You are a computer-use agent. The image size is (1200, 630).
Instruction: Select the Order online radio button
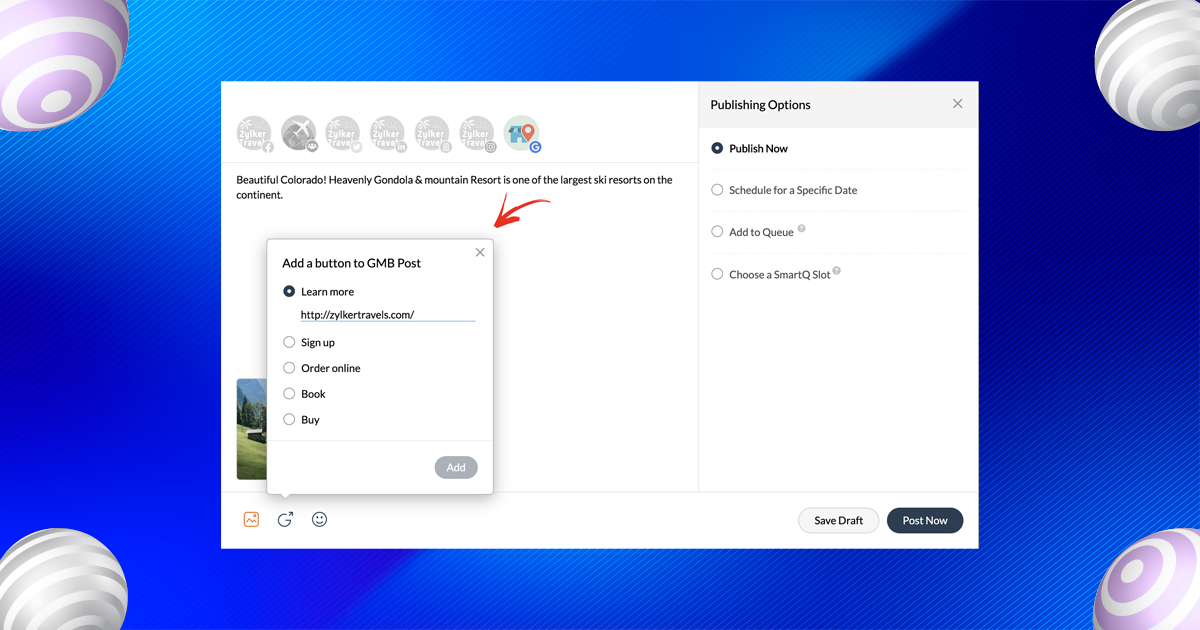tap(289, 368)
